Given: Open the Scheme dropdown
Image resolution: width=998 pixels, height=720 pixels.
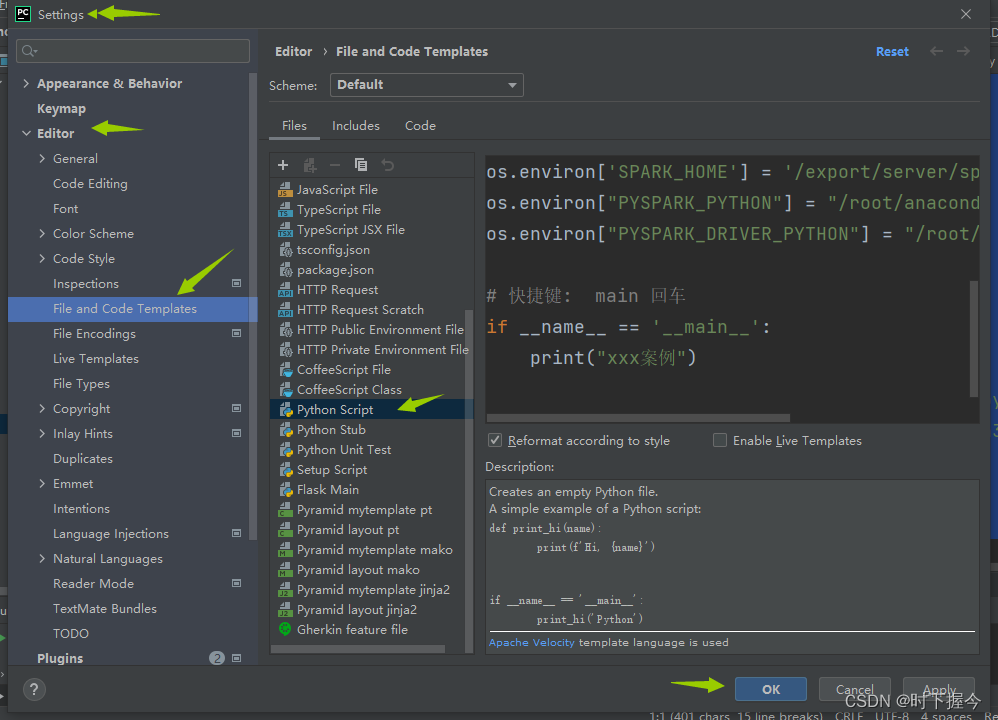Looking at the screenshot, I should 426,85.
